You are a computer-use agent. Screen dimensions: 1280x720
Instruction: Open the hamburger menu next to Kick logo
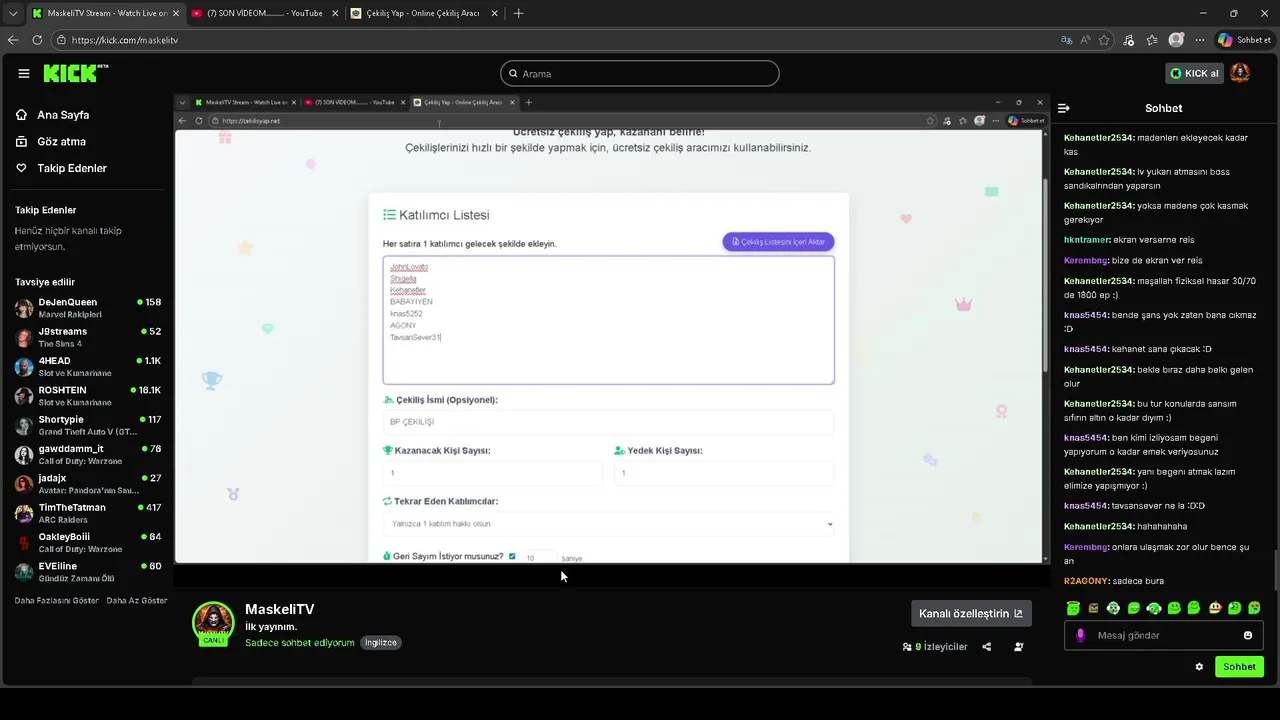24,73
